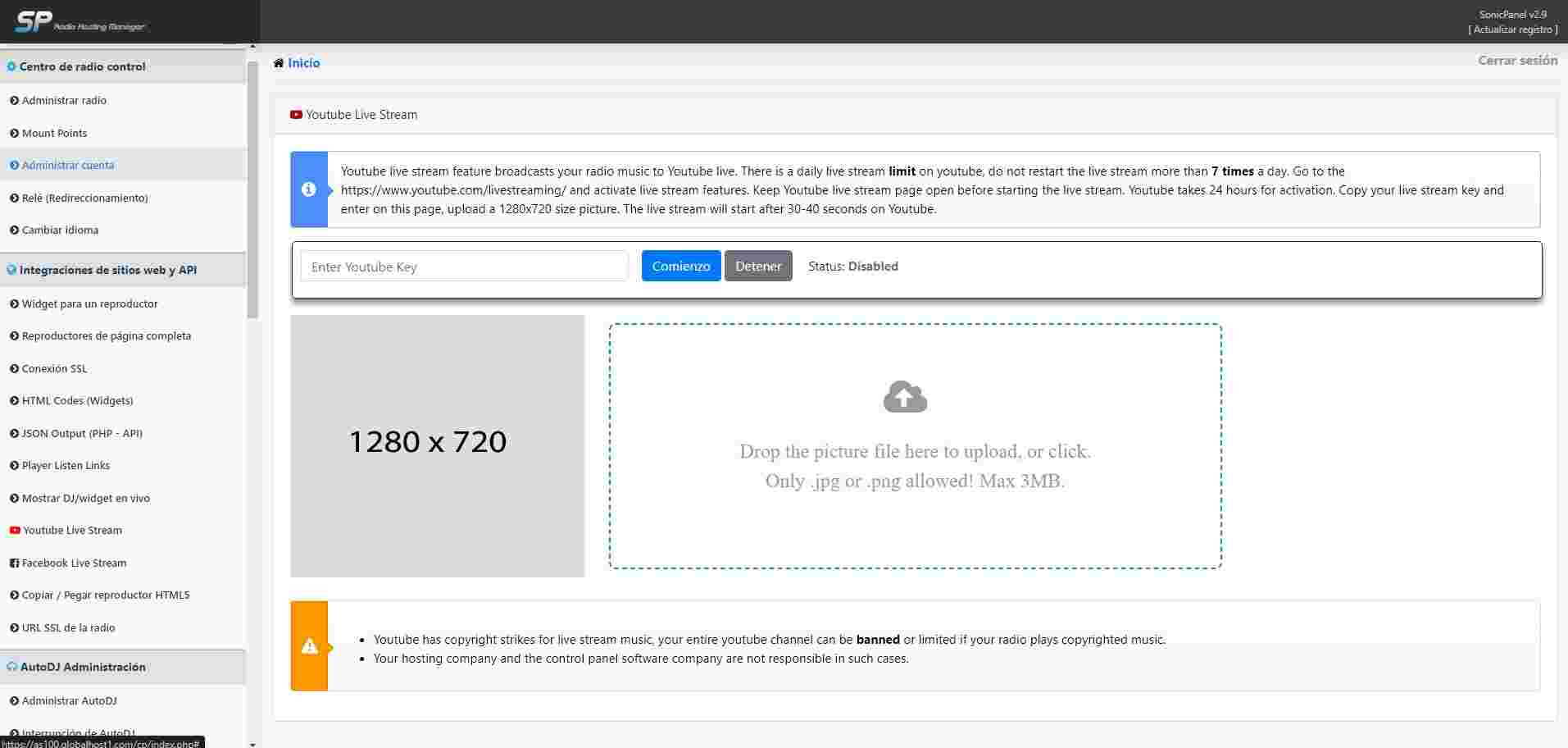This screenshot has width=1568, height=748.
Task: Focus the Enter Youtube Key field
Action: point(464,267)
